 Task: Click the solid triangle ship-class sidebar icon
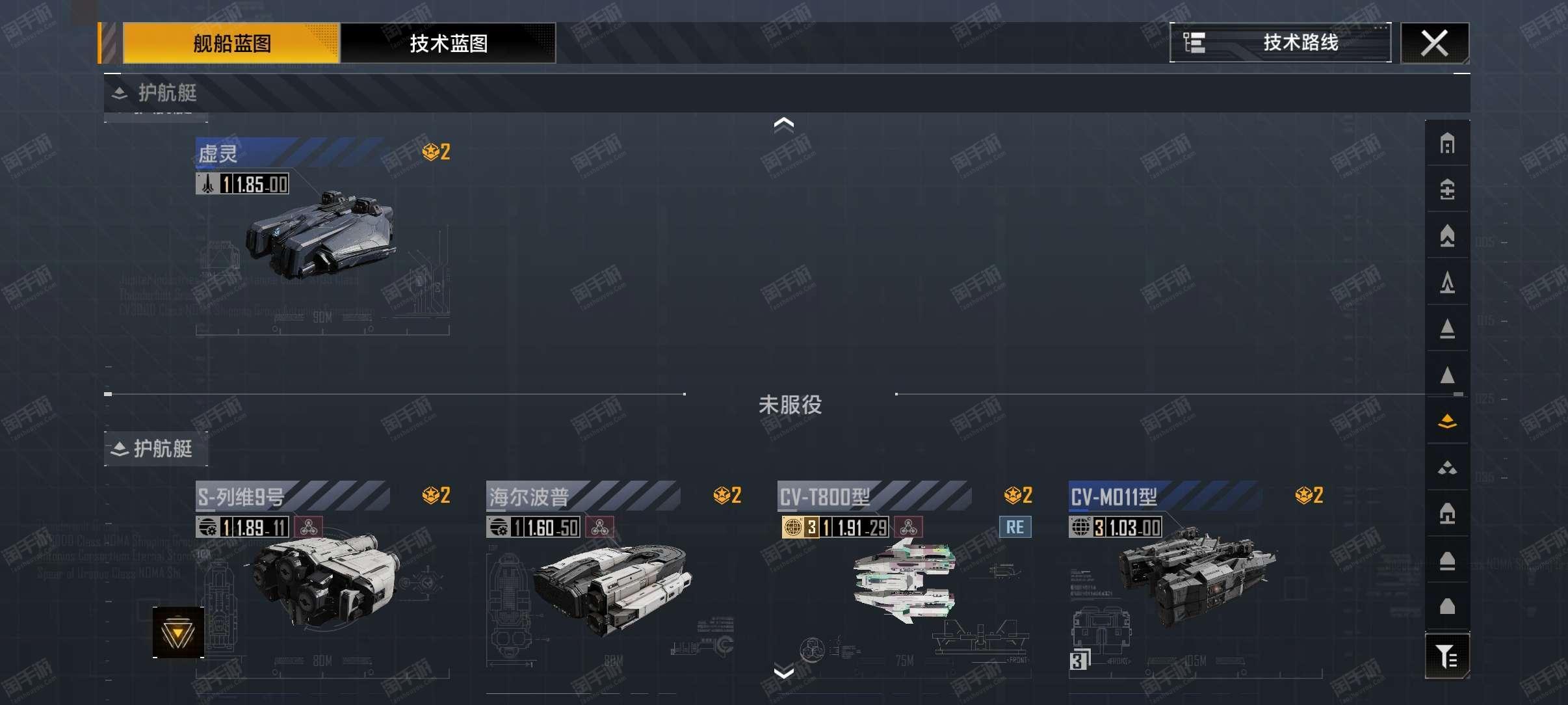coord(1447,375)
